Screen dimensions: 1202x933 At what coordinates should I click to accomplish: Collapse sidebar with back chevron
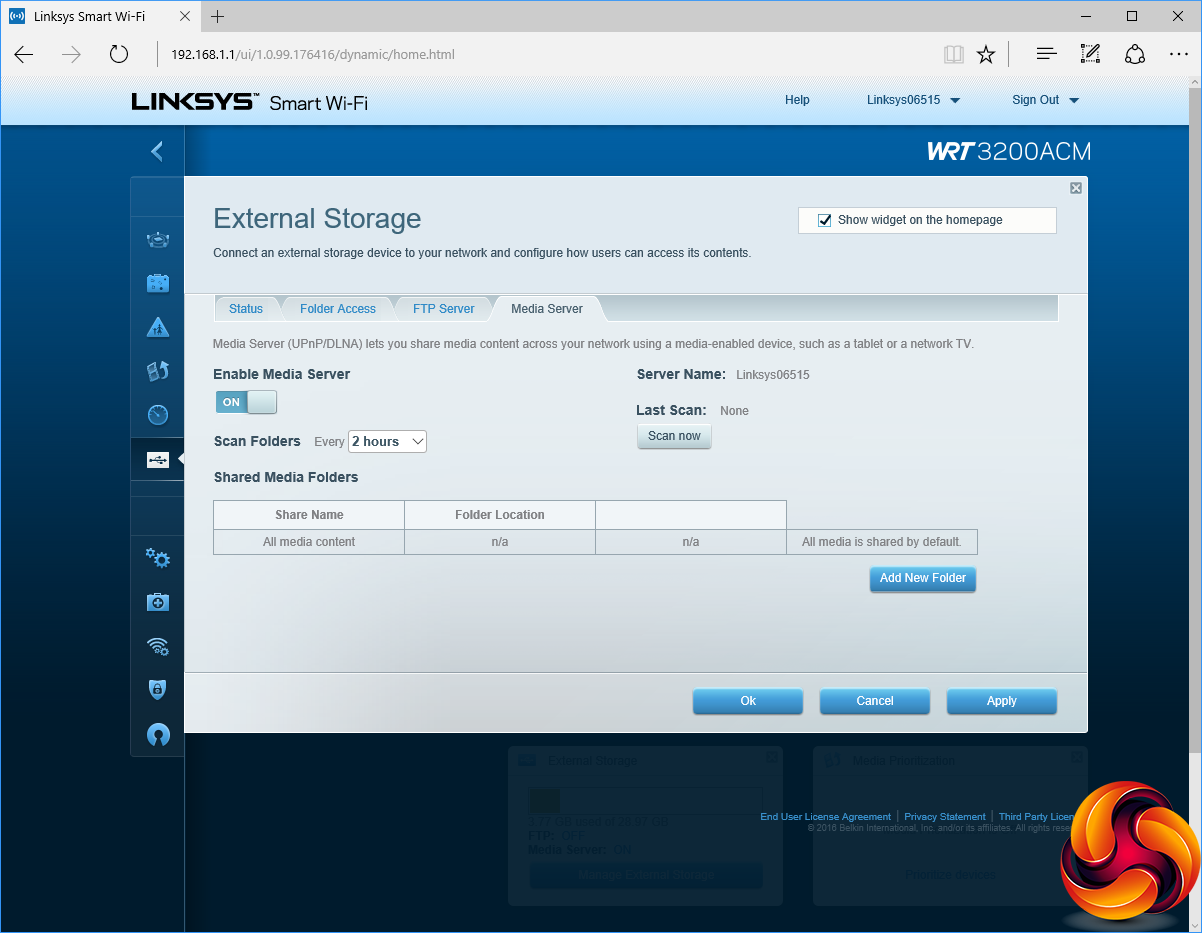(x=157, y=151)
